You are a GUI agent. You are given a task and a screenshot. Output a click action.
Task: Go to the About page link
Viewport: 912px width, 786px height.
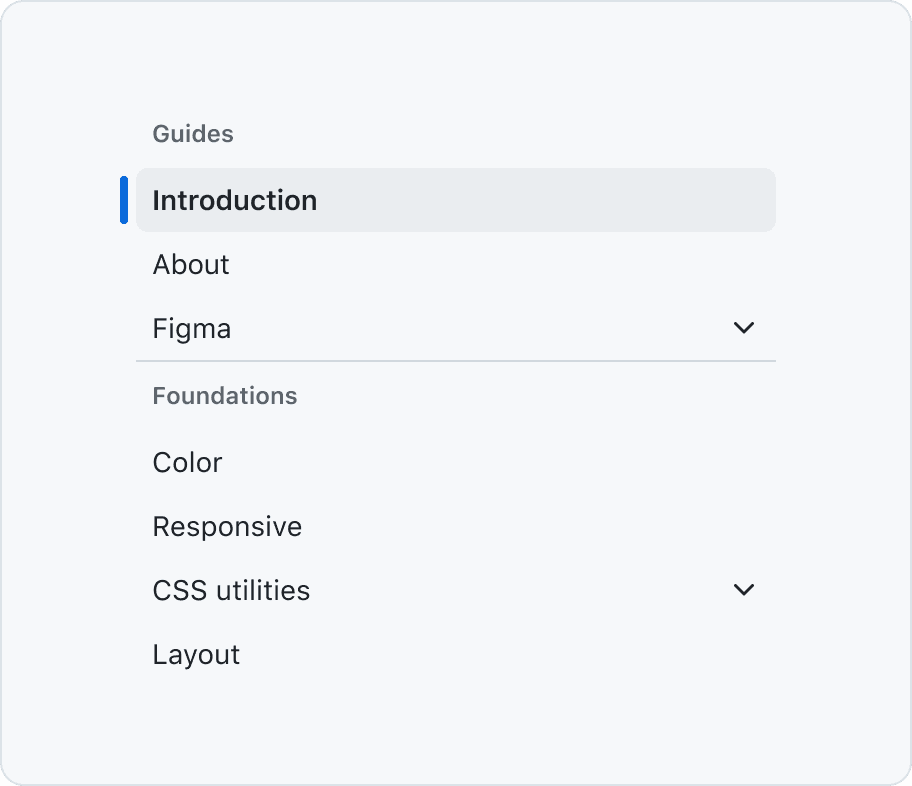(191, 264)
